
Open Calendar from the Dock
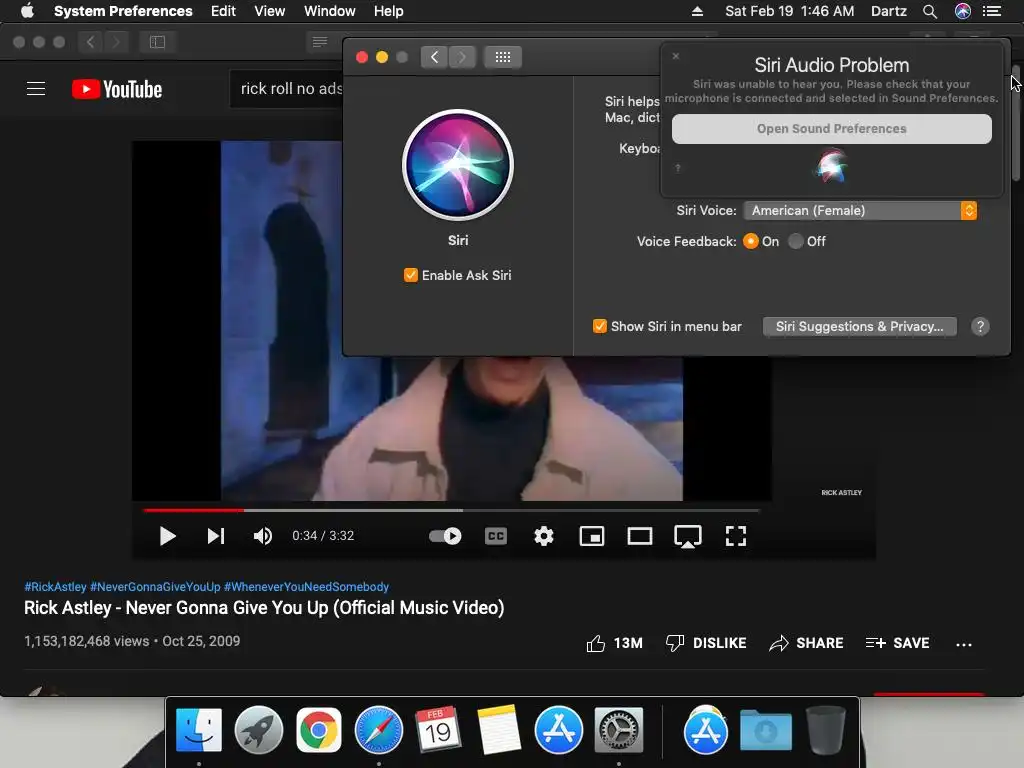(438, 729)
